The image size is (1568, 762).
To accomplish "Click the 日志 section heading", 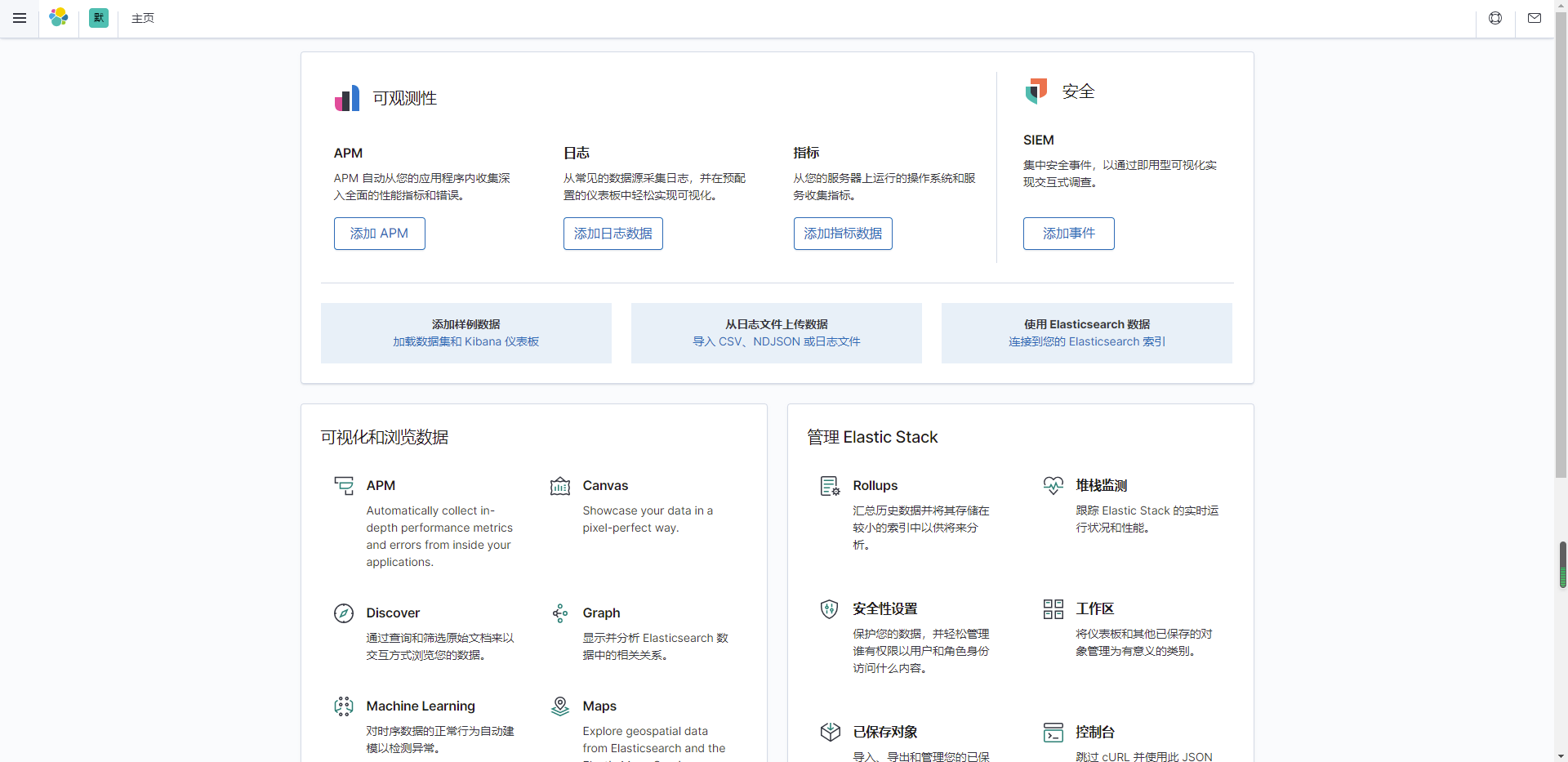I will [577, 154].
